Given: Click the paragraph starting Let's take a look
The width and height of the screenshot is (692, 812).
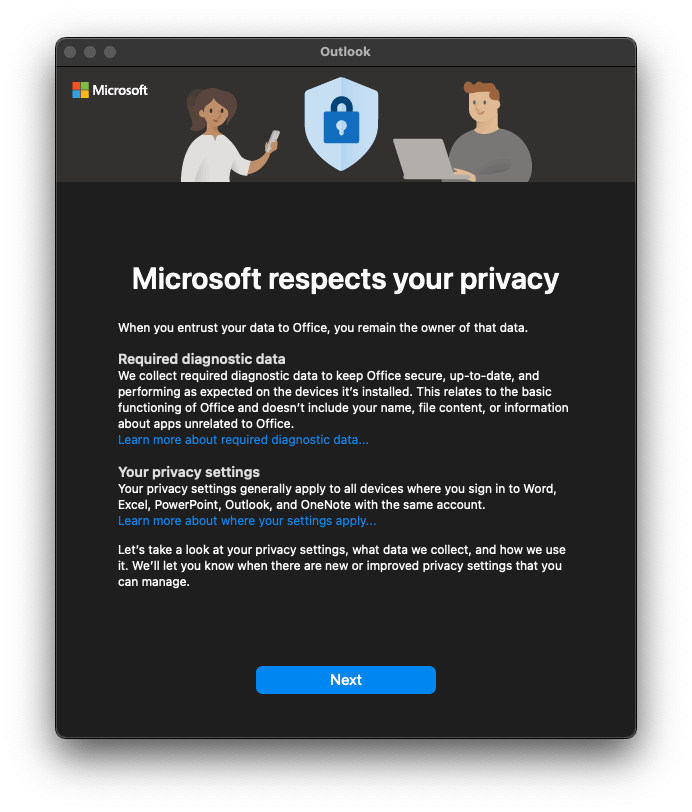Looking at the screenshot, I should 342,566.
